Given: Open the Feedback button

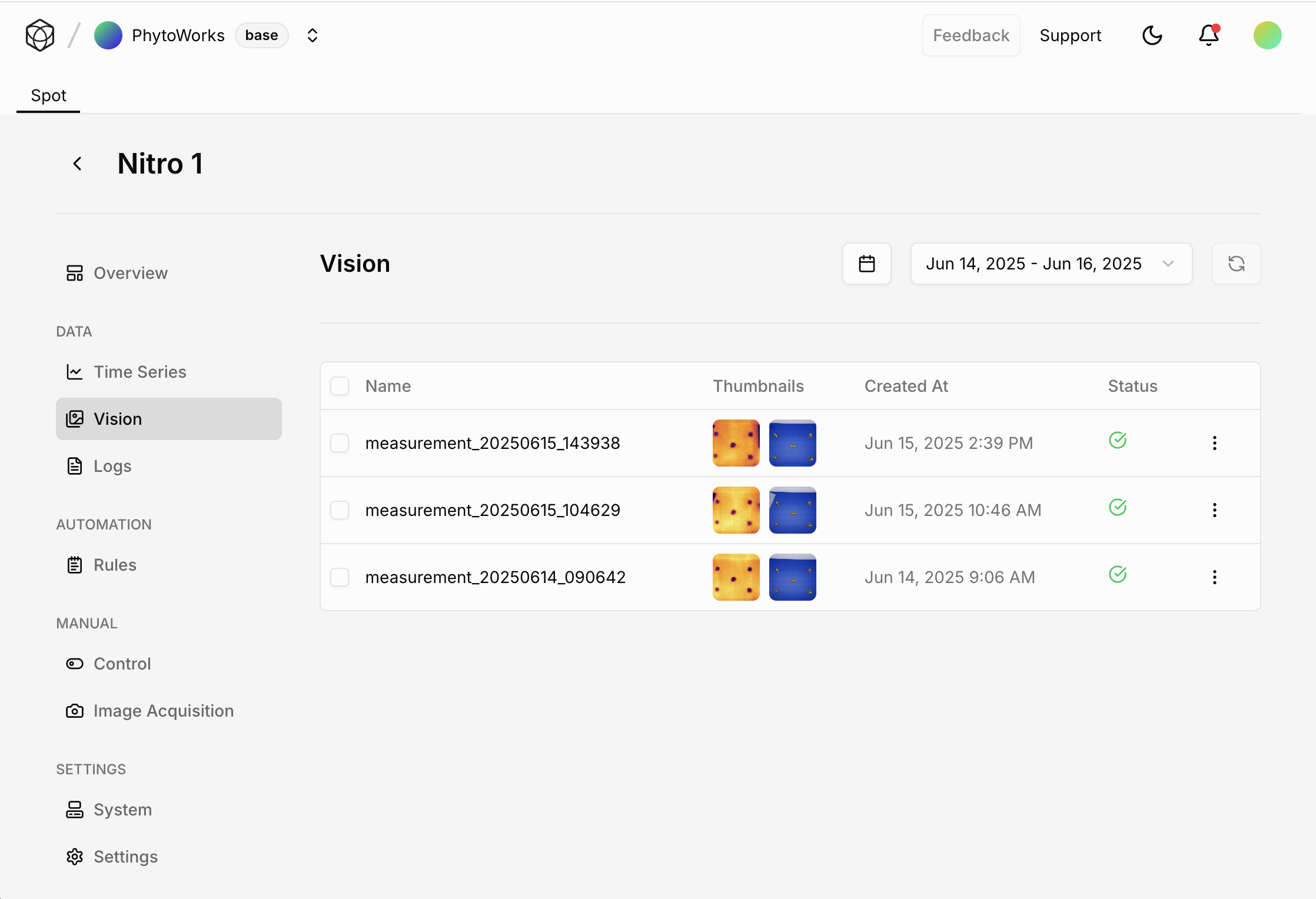Looking at the screenshot, I should pos(971,35).
